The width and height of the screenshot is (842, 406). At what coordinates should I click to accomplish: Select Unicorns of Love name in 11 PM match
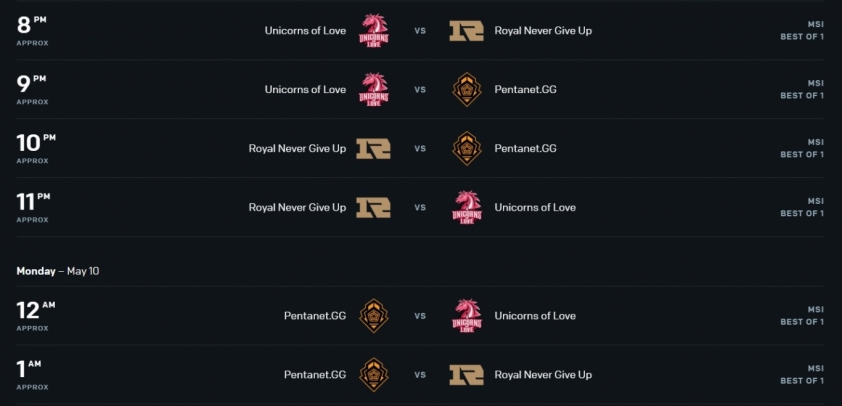535,207
